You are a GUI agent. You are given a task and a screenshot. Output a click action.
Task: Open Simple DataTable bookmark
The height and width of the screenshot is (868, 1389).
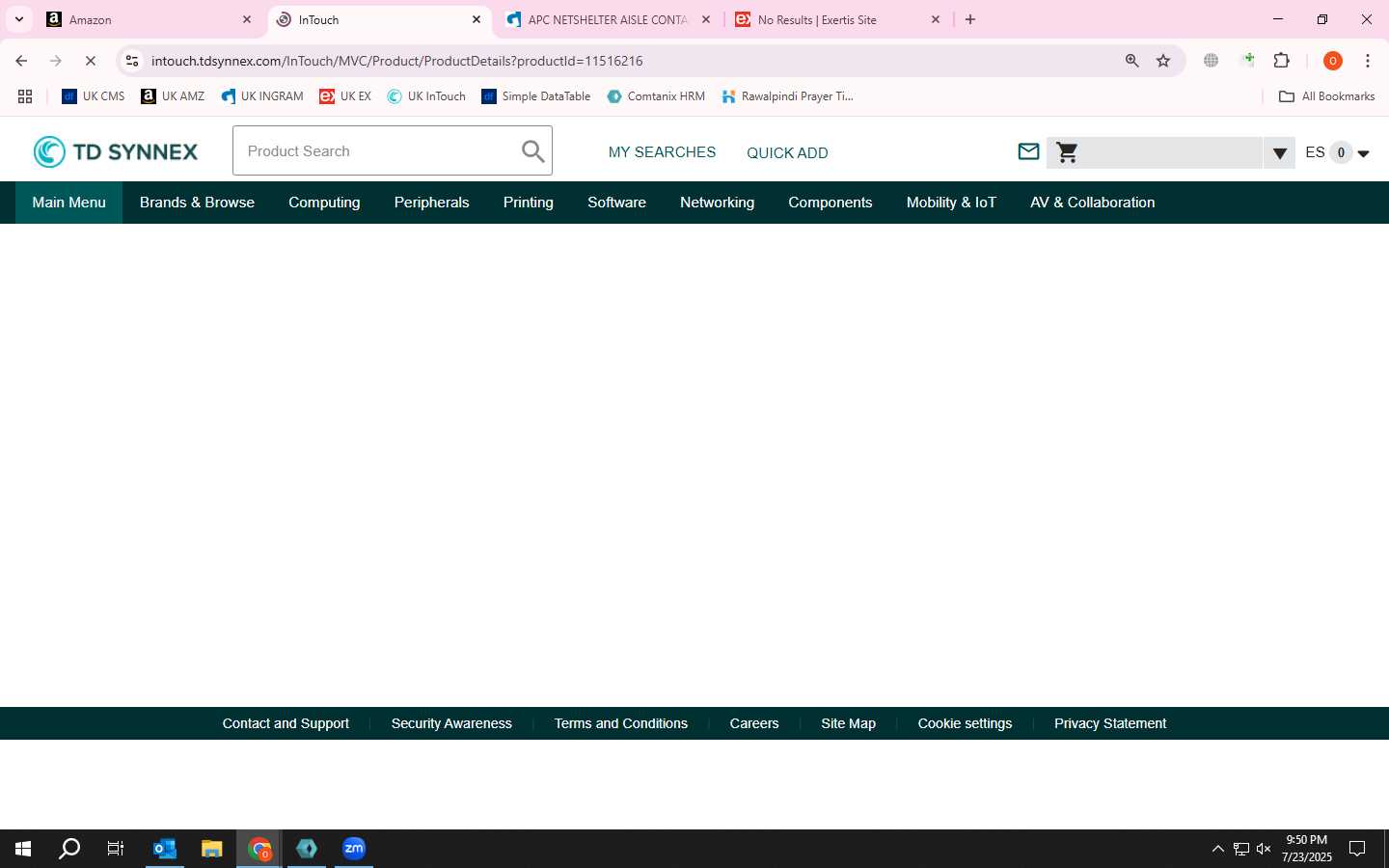coord(535,96)
